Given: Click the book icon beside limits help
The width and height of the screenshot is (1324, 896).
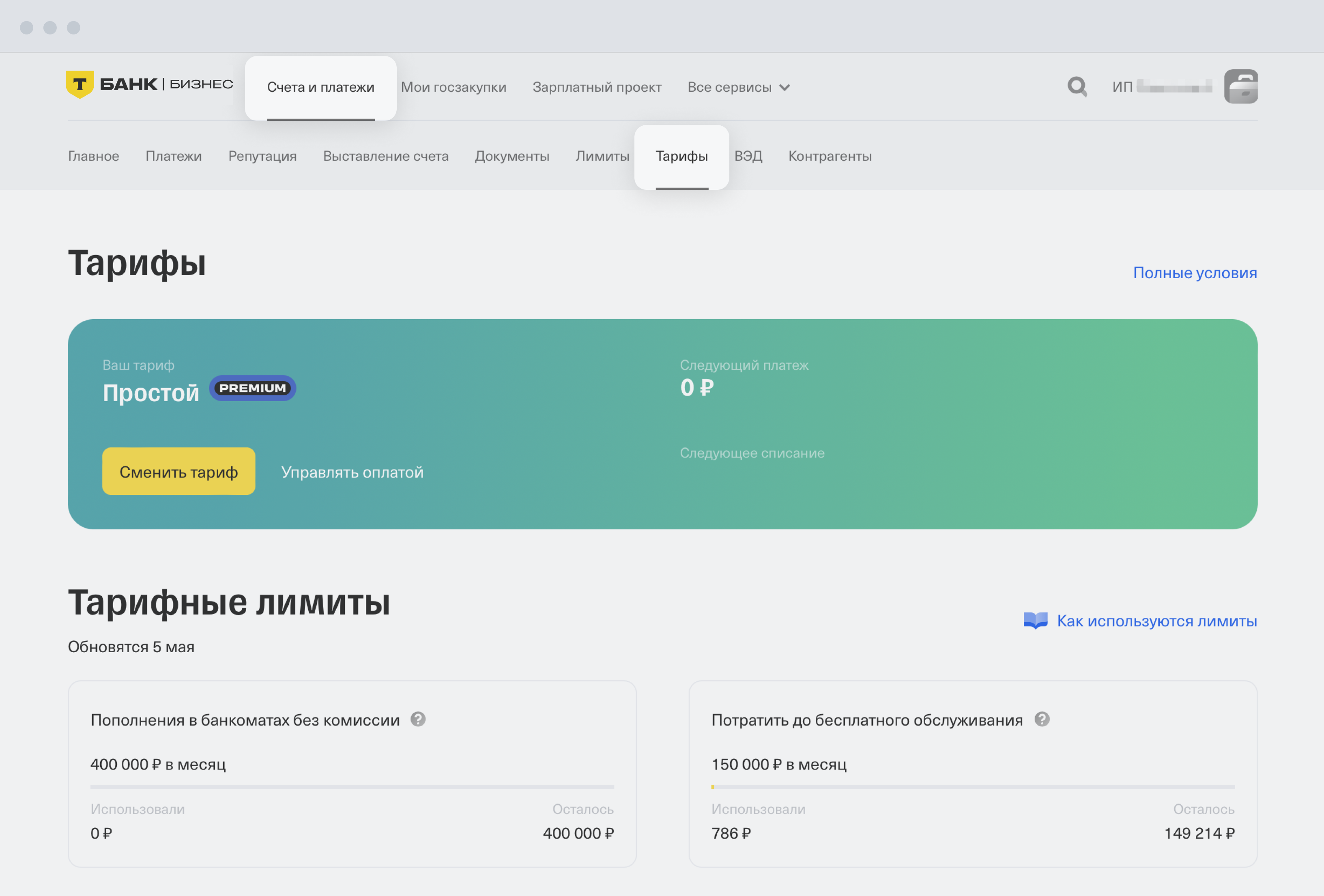Looking at the screenshot, I should 1035,621.
